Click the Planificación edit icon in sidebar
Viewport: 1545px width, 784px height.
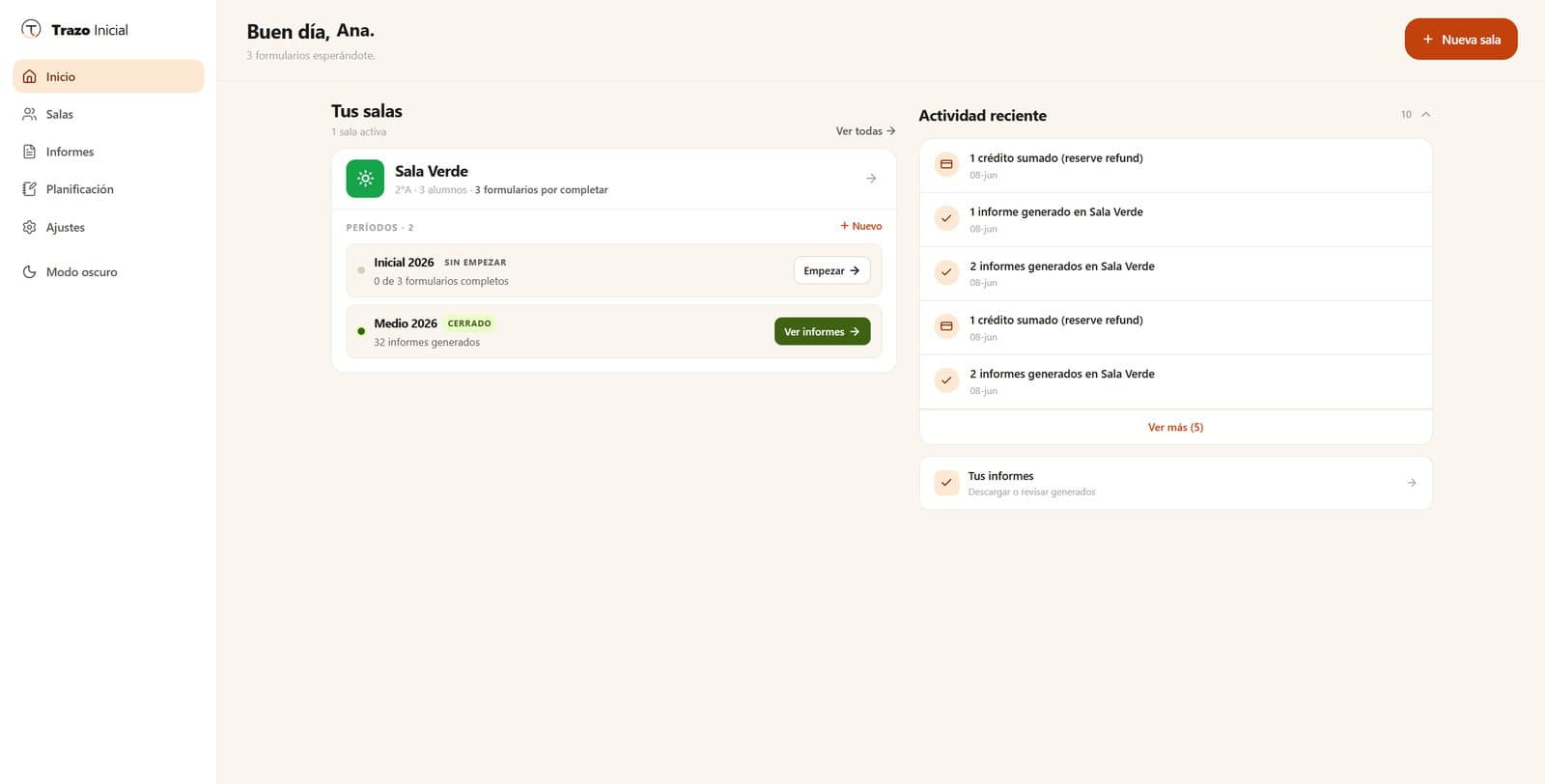click(29, 189)
